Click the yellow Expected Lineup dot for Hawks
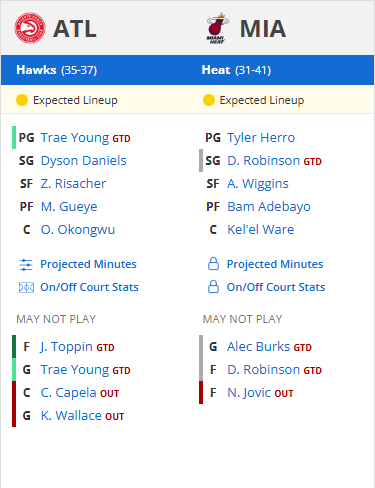This screenshot has height=488, width=375. click(x=22, y=100)
